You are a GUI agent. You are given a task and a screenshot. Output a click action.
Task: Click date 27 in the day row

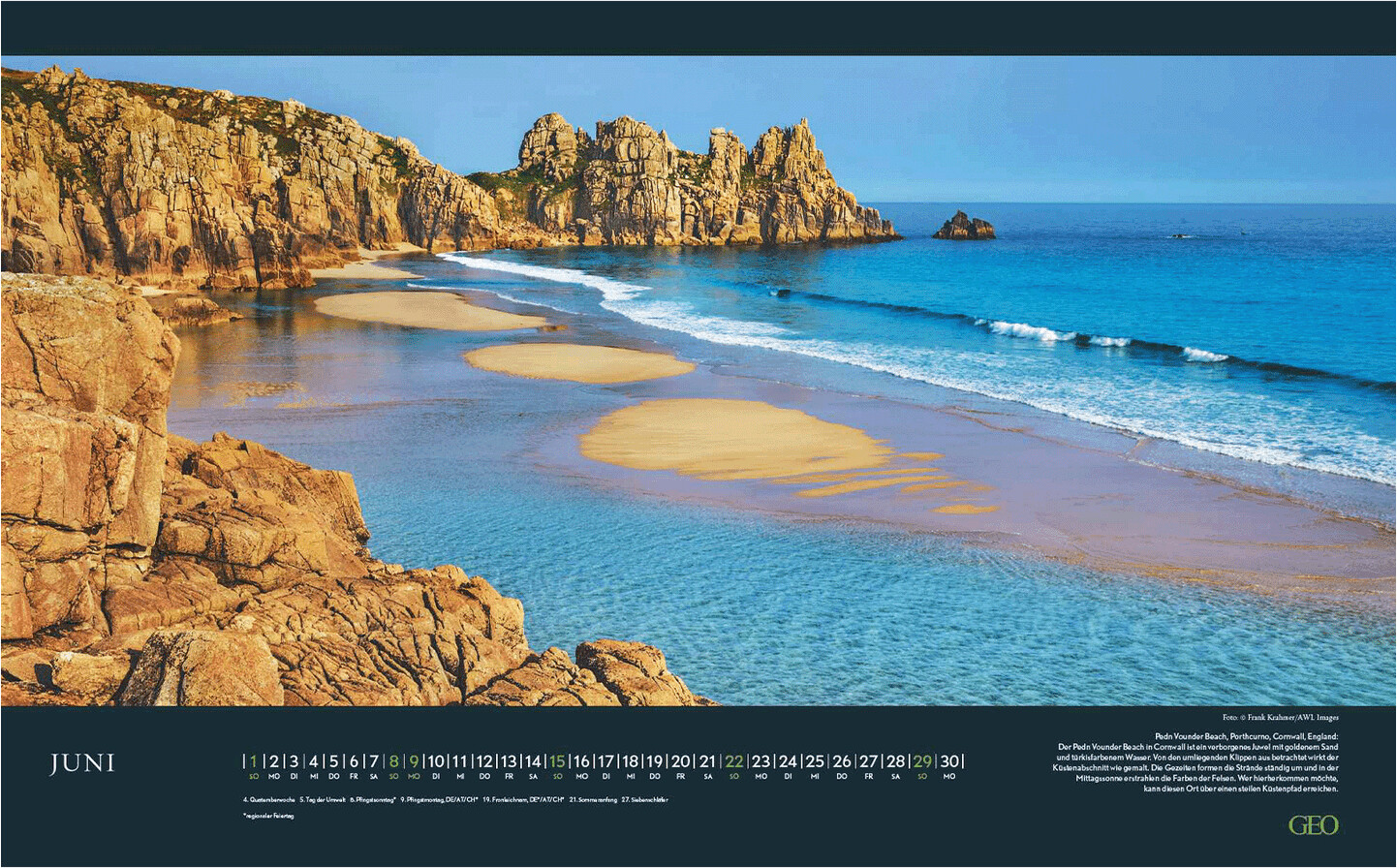click(868, 761)
